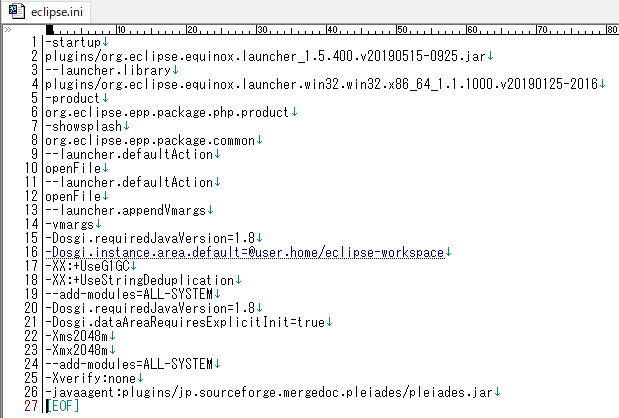Click the line "-Xms2048m"

click(77, 336)
